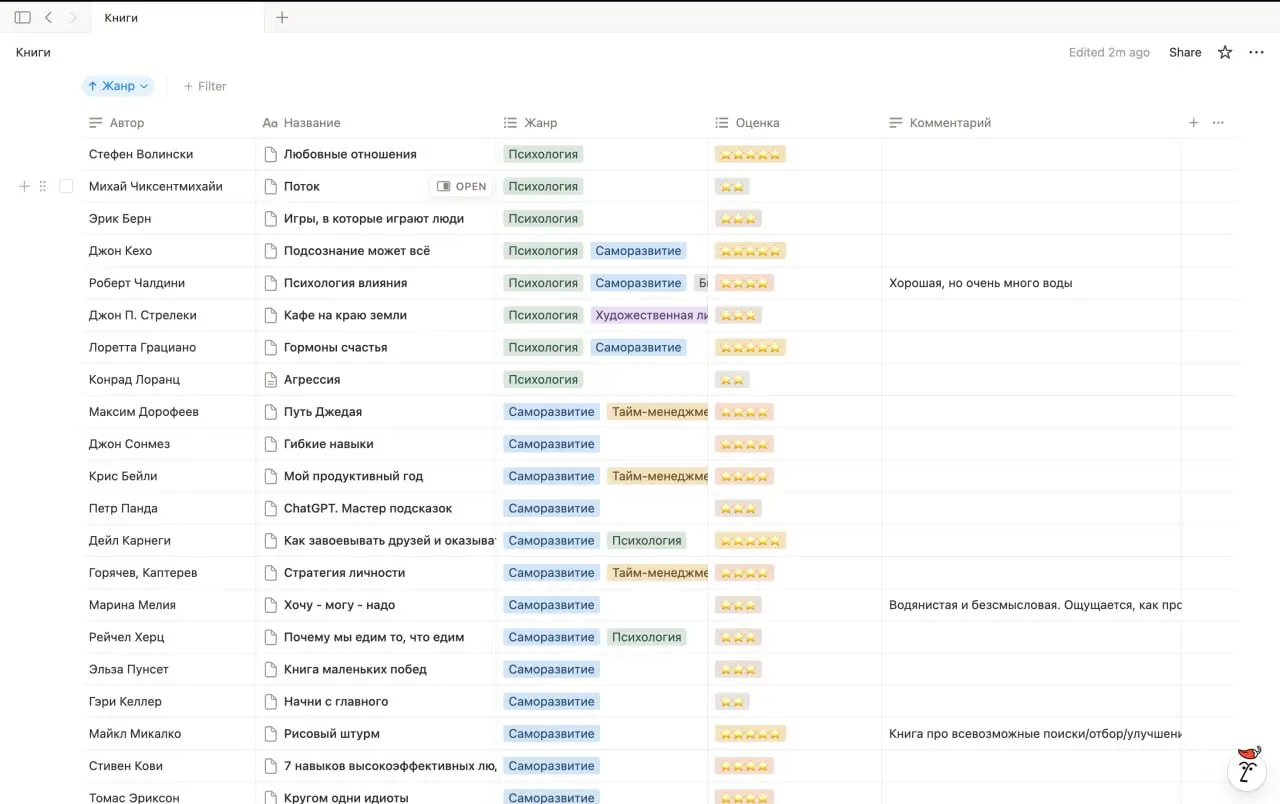
Task: Click the author cell Дейл Карнеги
Action: coord(130,541)
